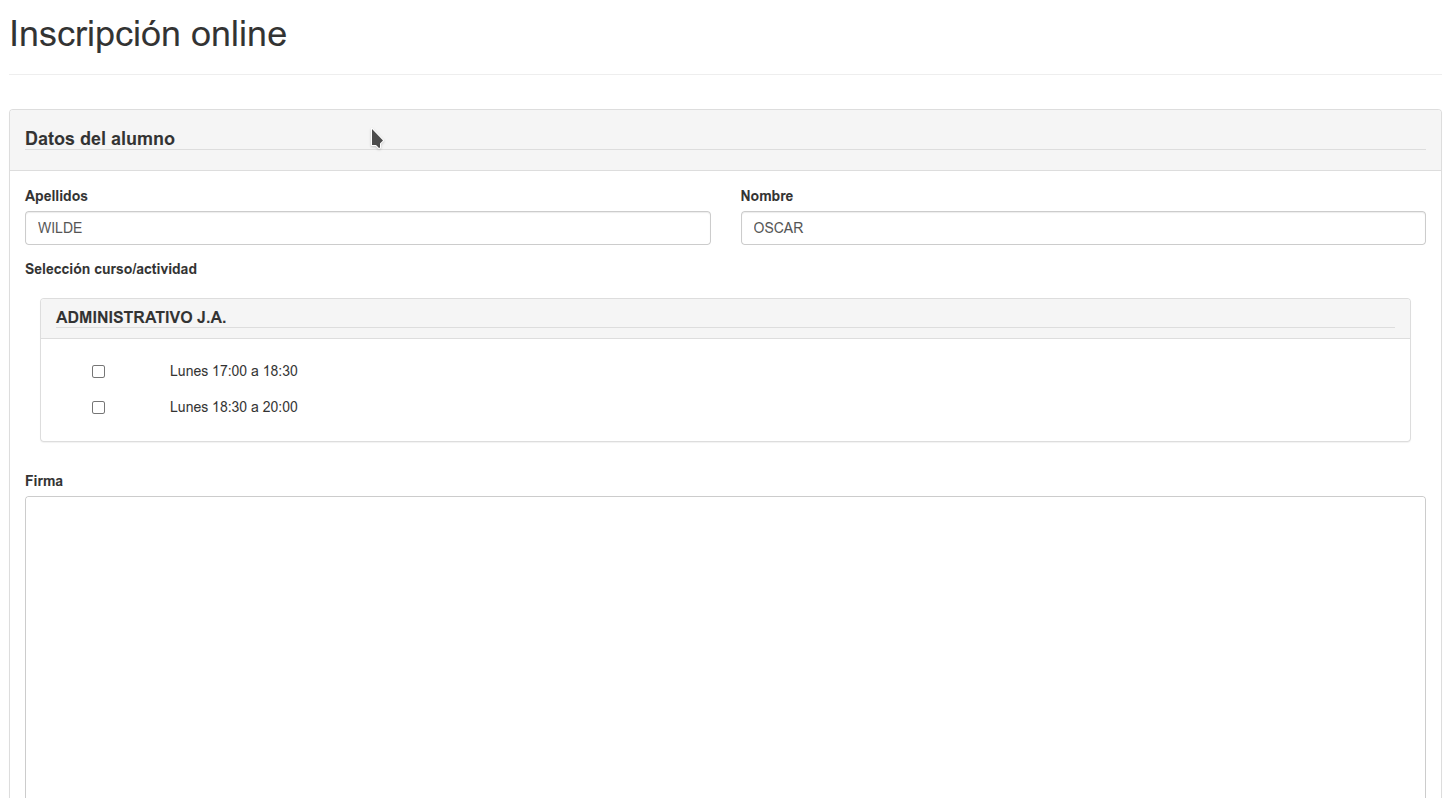
Task: Check the Lunes 17:00 a 18:30 checkbox
Action: click(98, 371)
